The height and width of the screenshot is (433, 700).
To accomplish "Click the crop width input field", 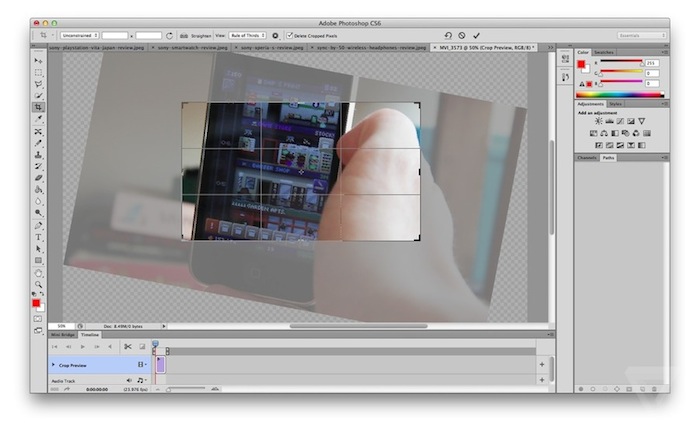I will point(115,35).
